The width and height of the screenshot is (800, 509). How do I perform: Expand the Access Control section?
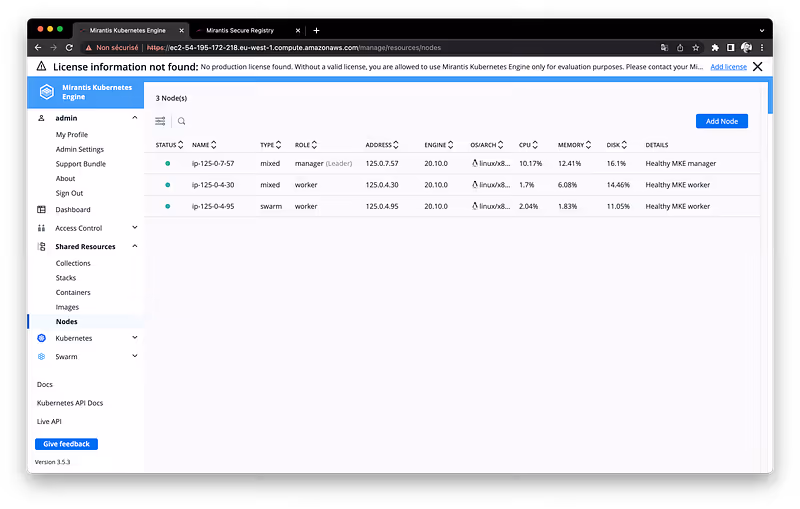[x=135, y=228]
